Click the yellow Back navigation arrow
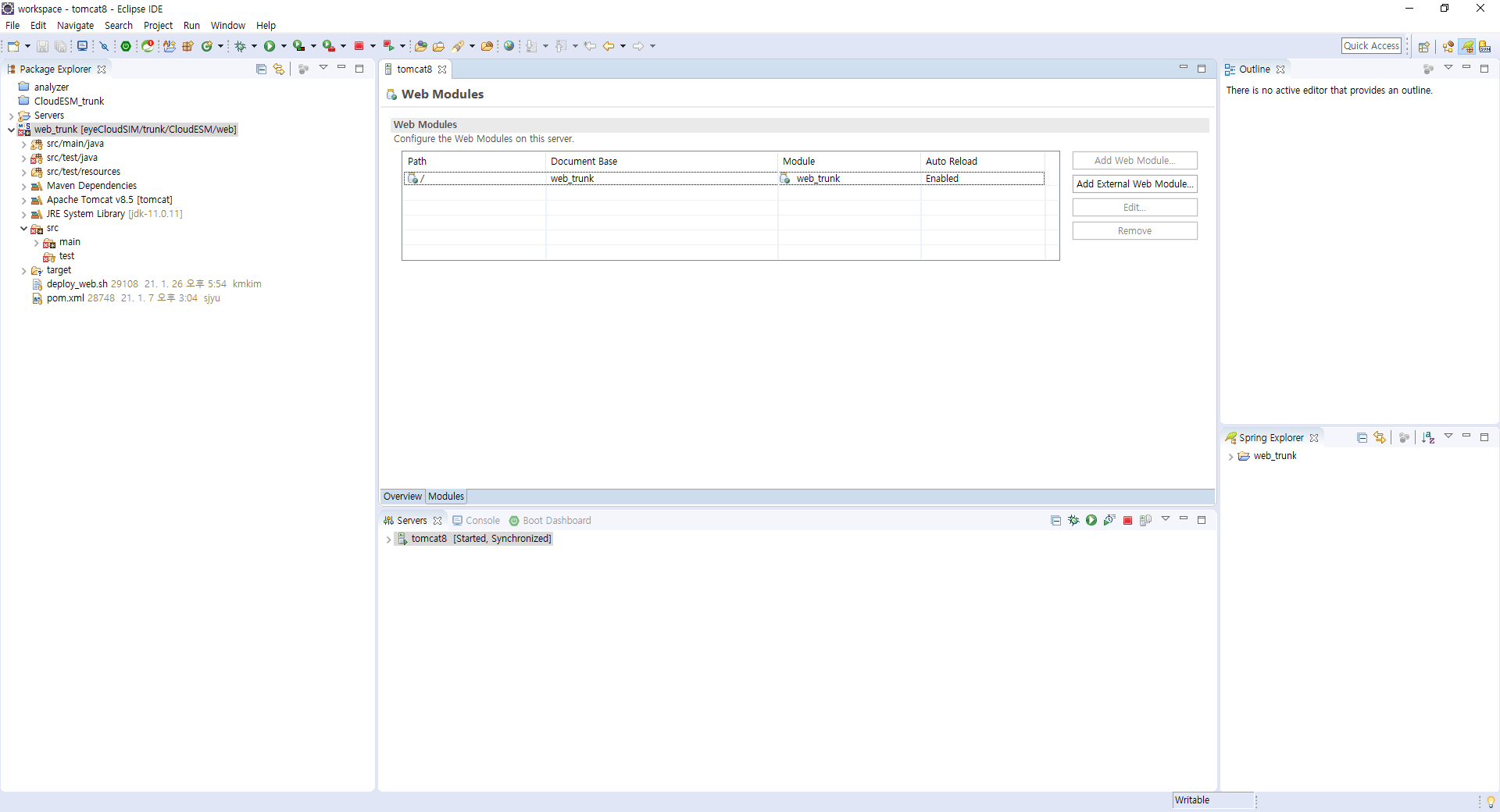The image size is (1500, 812). (608, 46)
